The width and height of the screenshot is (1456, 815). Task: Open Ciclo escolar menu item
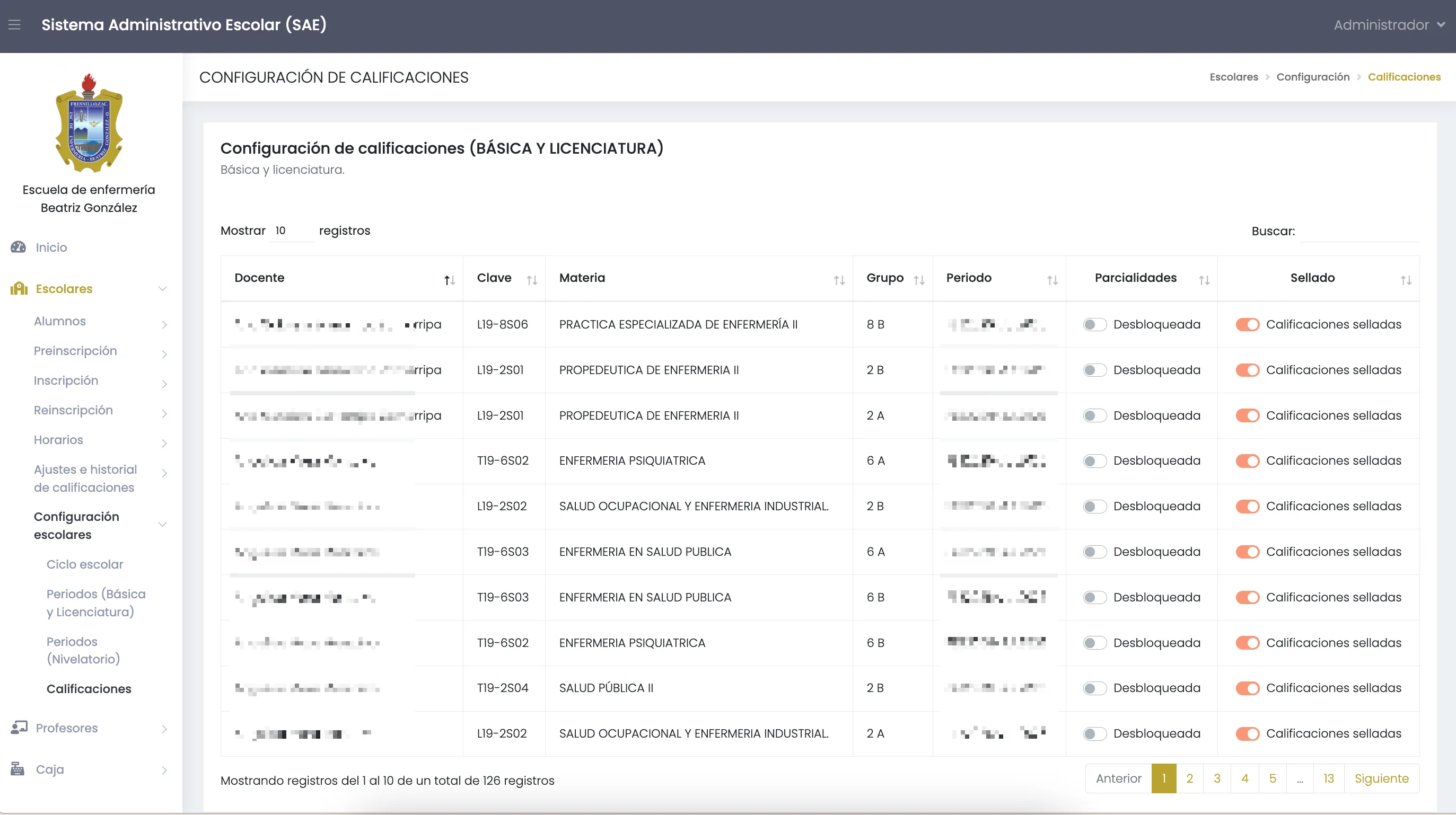click(x=85, y=564)
